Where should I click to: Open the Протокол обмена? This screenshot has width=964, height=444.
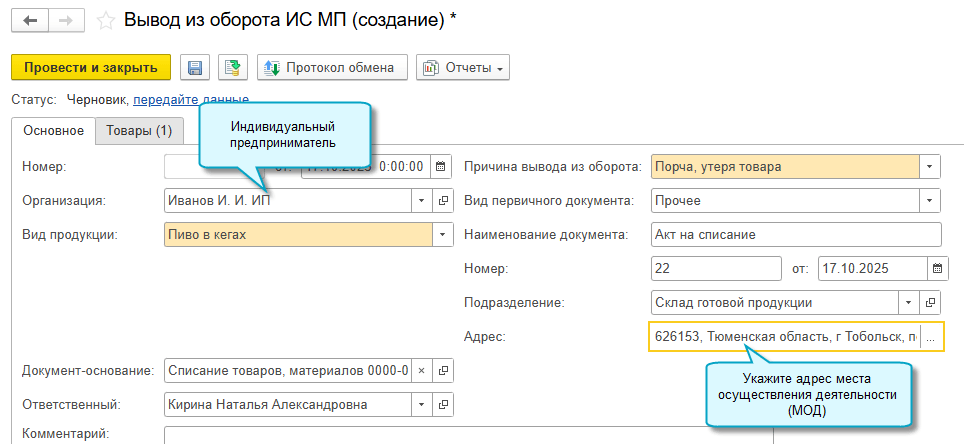(332, 68)
